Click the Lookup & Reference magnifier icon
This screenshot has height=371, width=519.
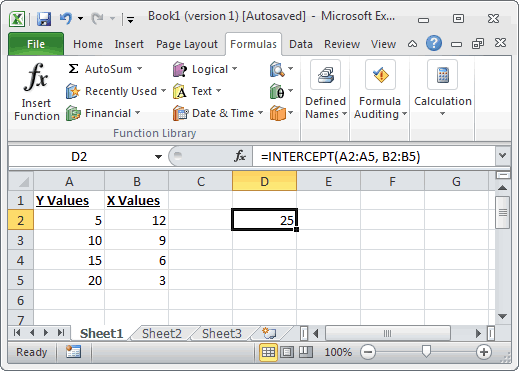(277, 69)
